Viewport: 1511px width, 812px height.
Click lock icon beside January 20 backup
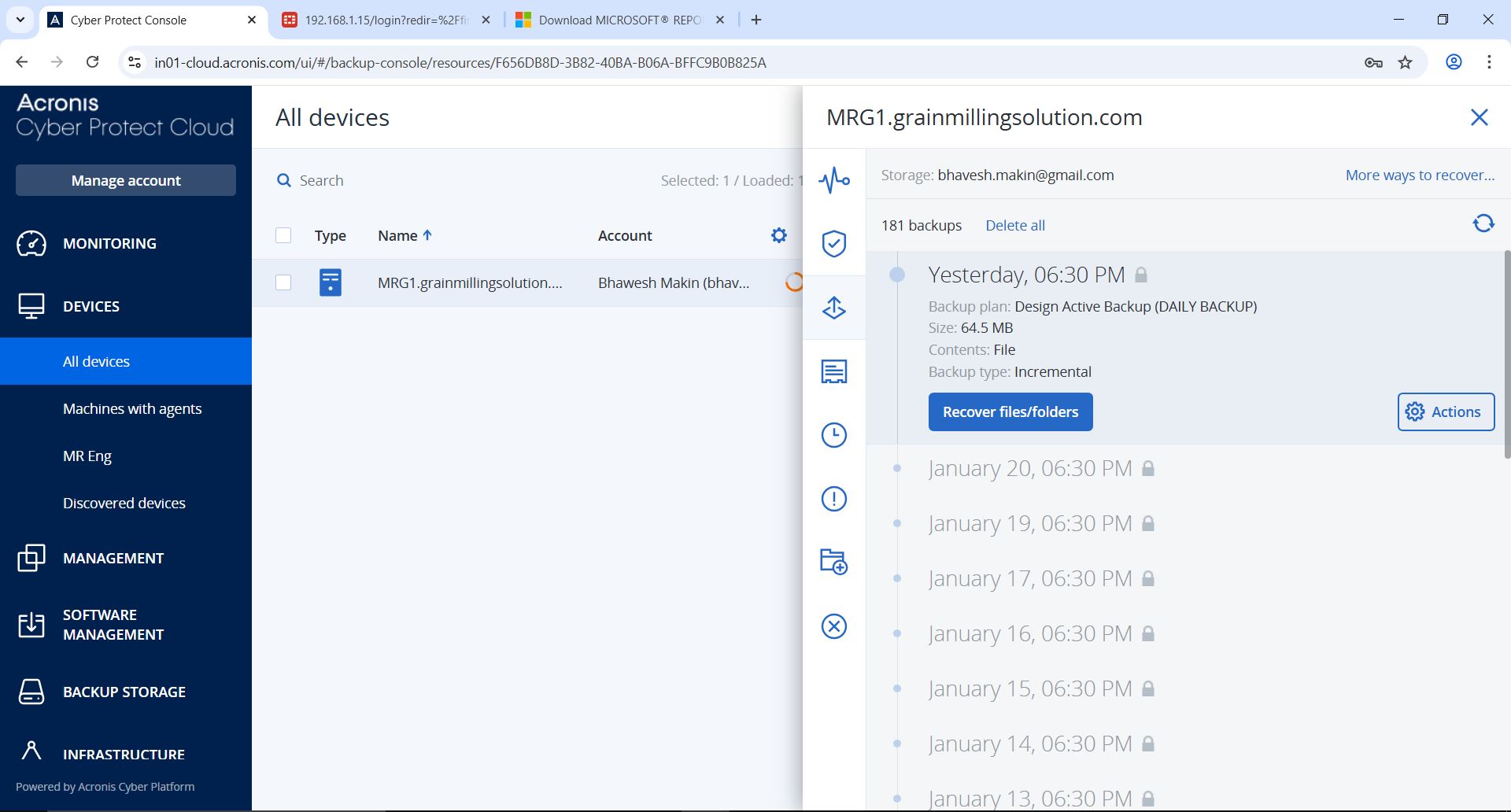1148,468
